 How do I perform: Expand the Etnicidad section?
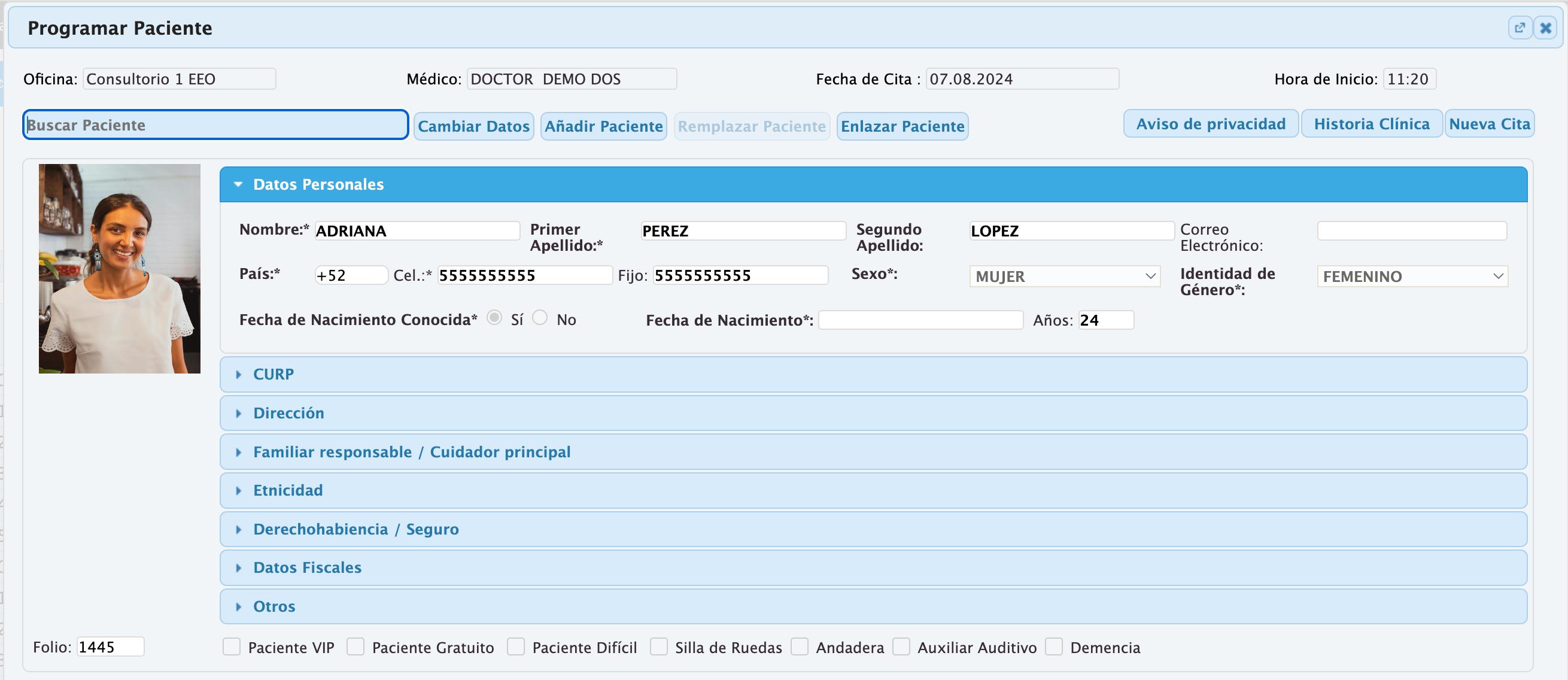(873, 491)
